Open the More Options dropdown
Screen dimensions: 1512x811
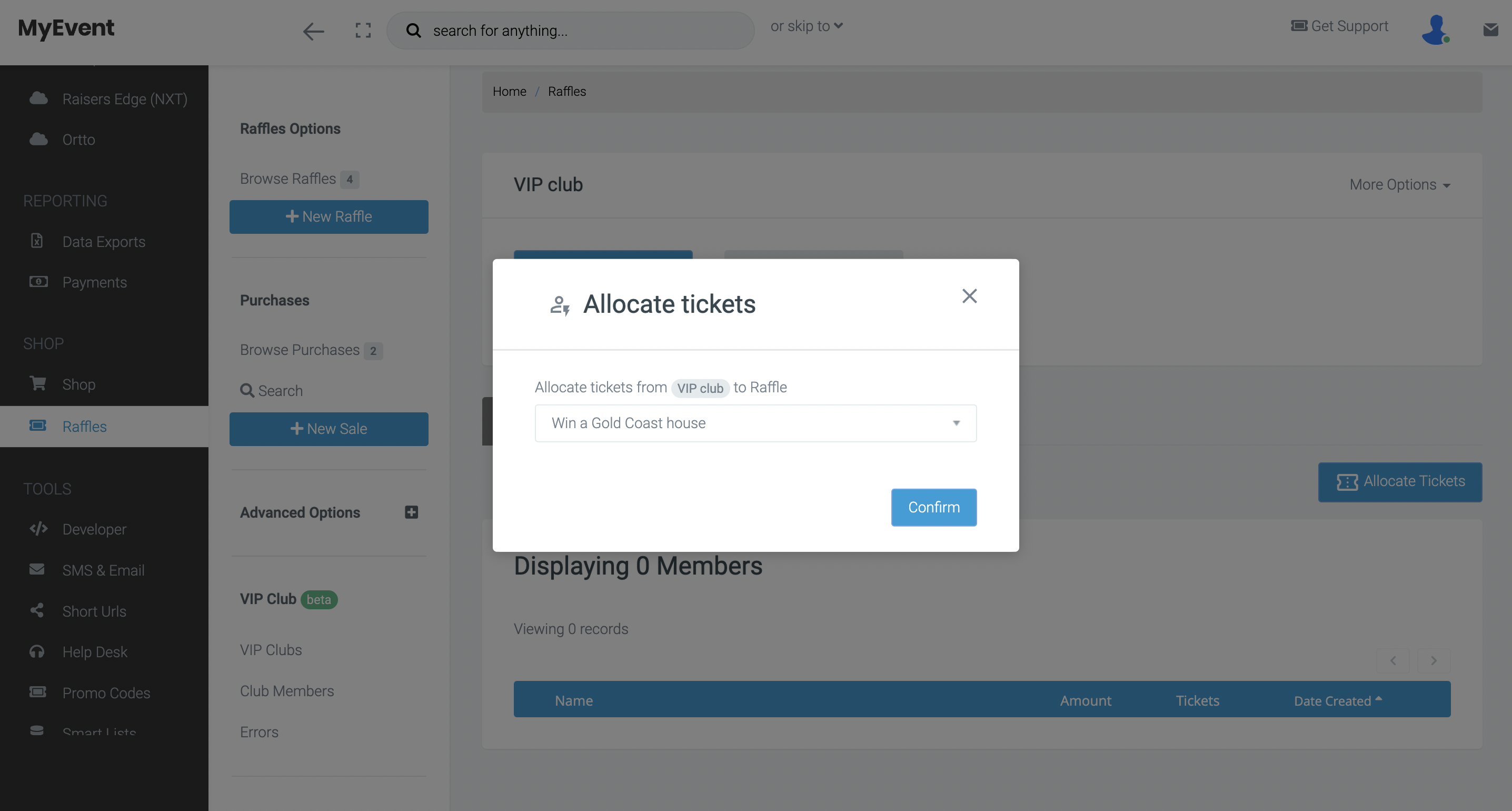1399,184
